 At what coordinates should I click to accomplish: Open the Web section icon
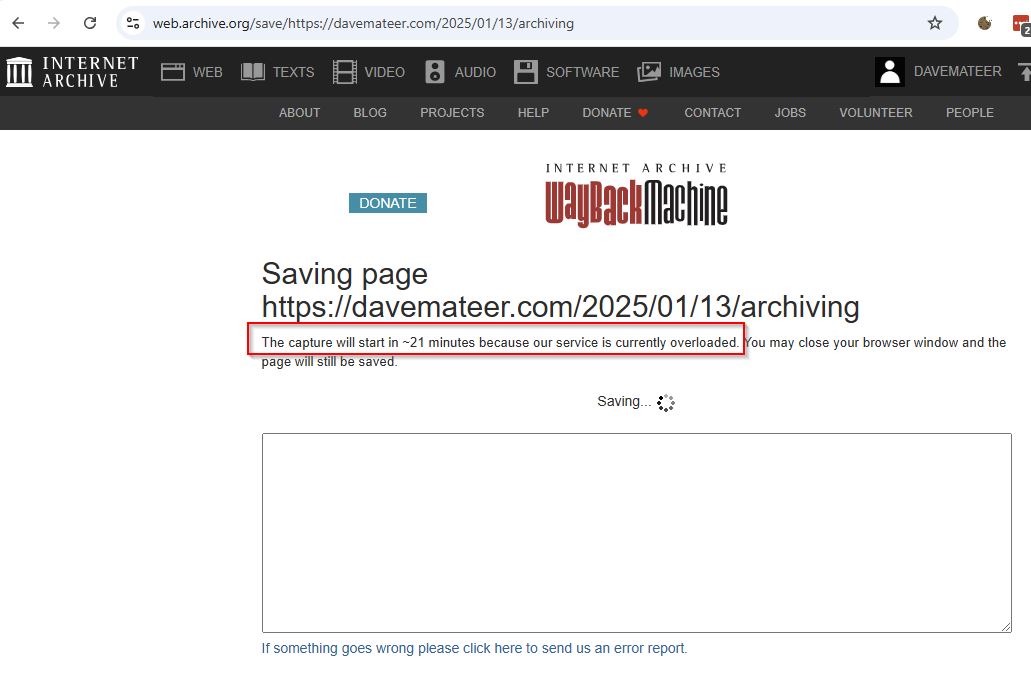pyautogui.click(x=173, y=72)
